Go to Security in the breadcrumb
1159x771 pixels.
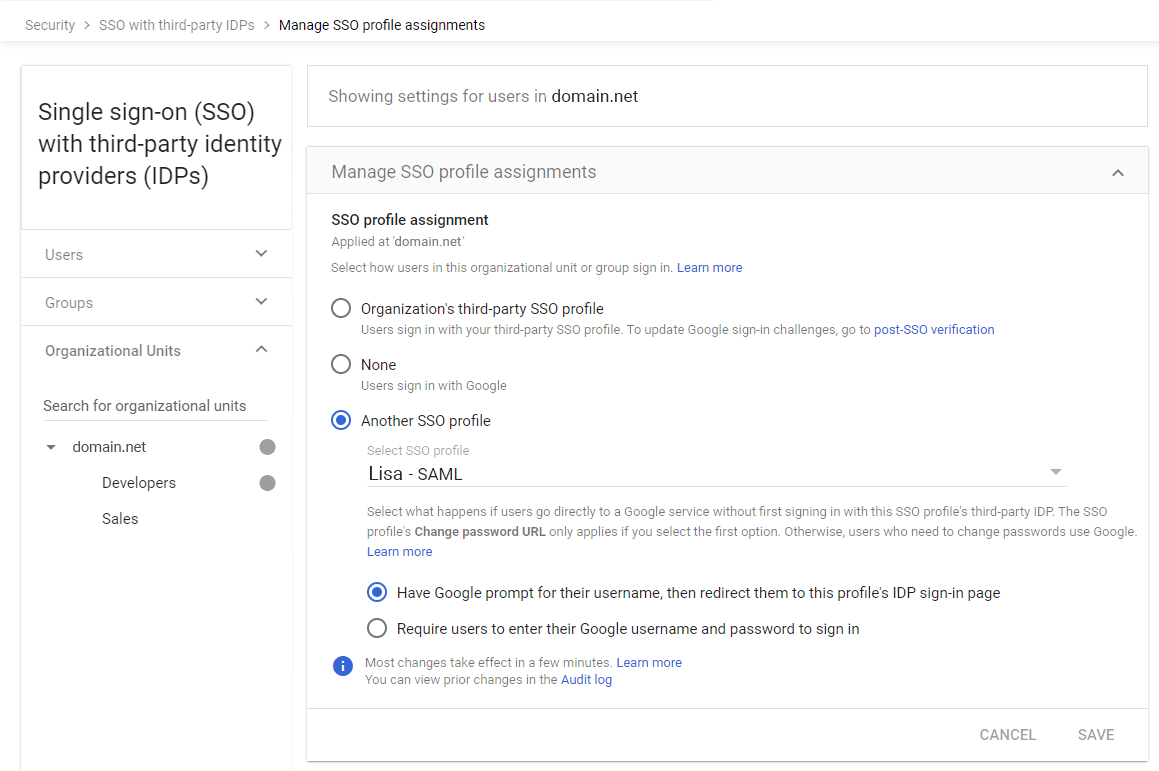tap(50, 25)
